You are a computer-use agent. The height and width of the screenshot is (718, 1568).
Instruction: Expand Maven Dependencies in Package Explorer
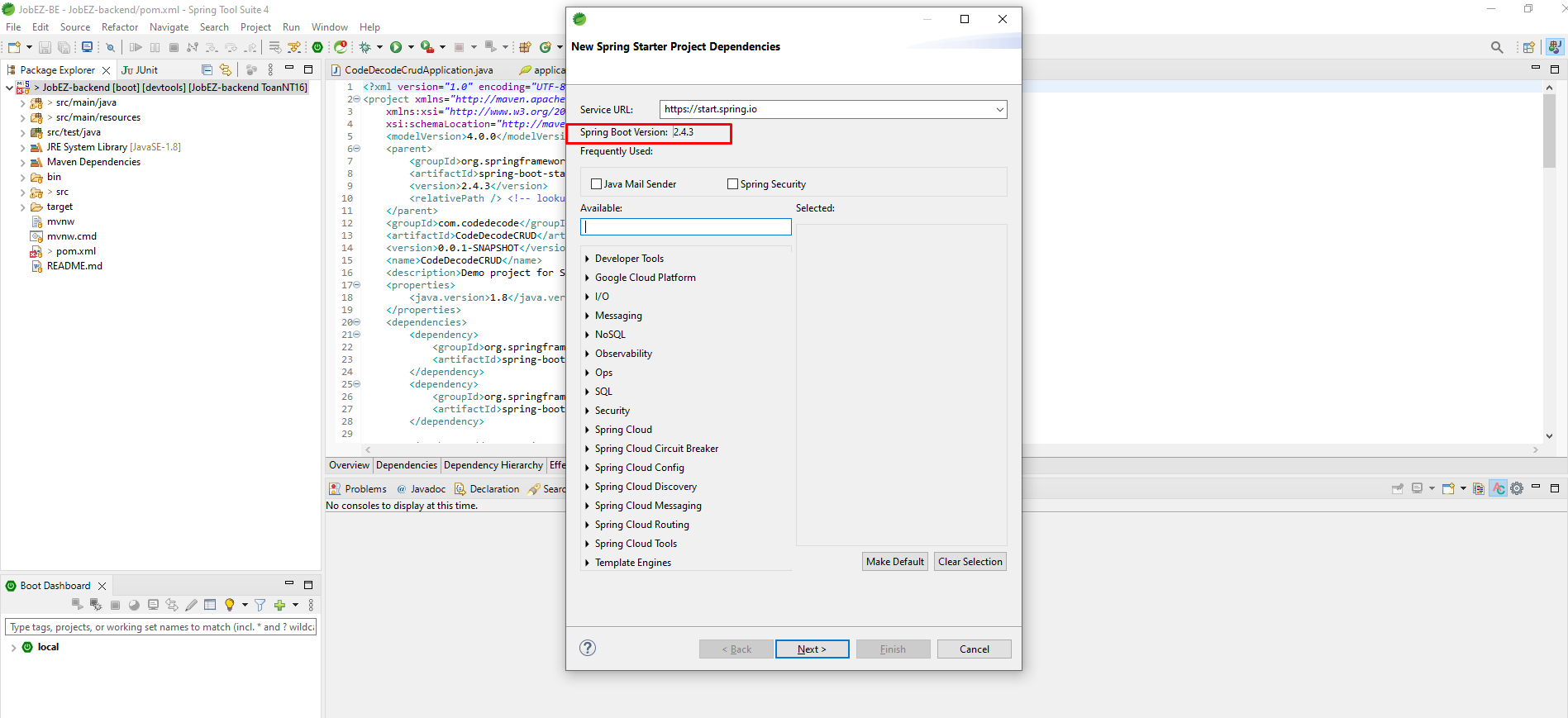22,163
